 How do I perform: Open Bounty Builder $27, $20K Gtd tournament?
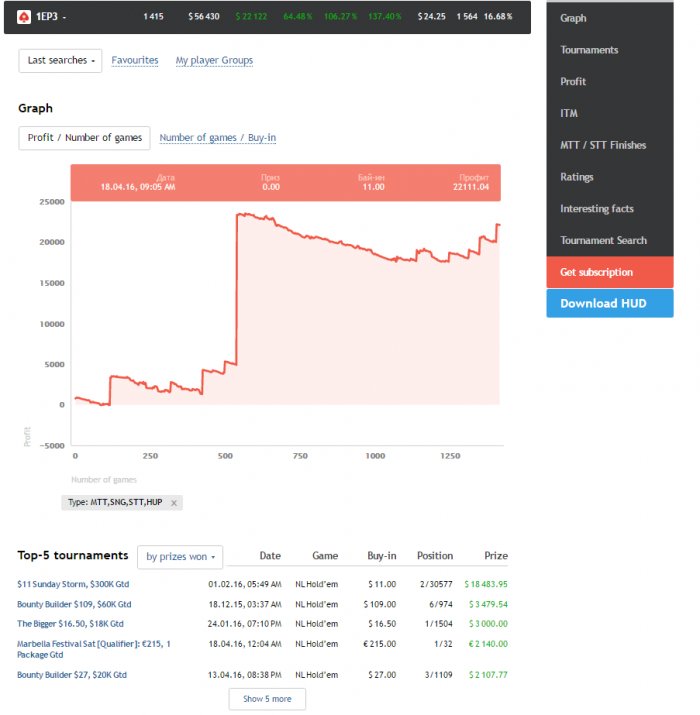(72, 675)
